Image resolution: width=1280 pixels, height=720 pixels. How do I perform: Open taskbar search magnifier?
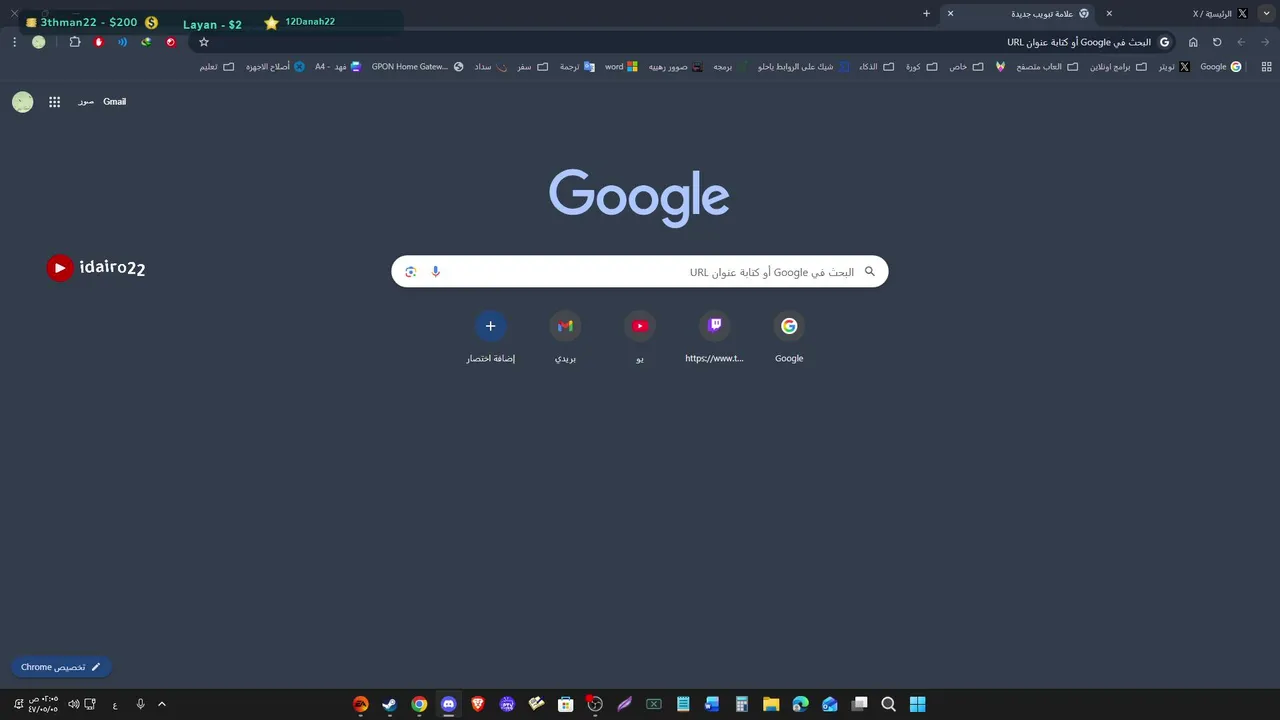coord(888,704)
